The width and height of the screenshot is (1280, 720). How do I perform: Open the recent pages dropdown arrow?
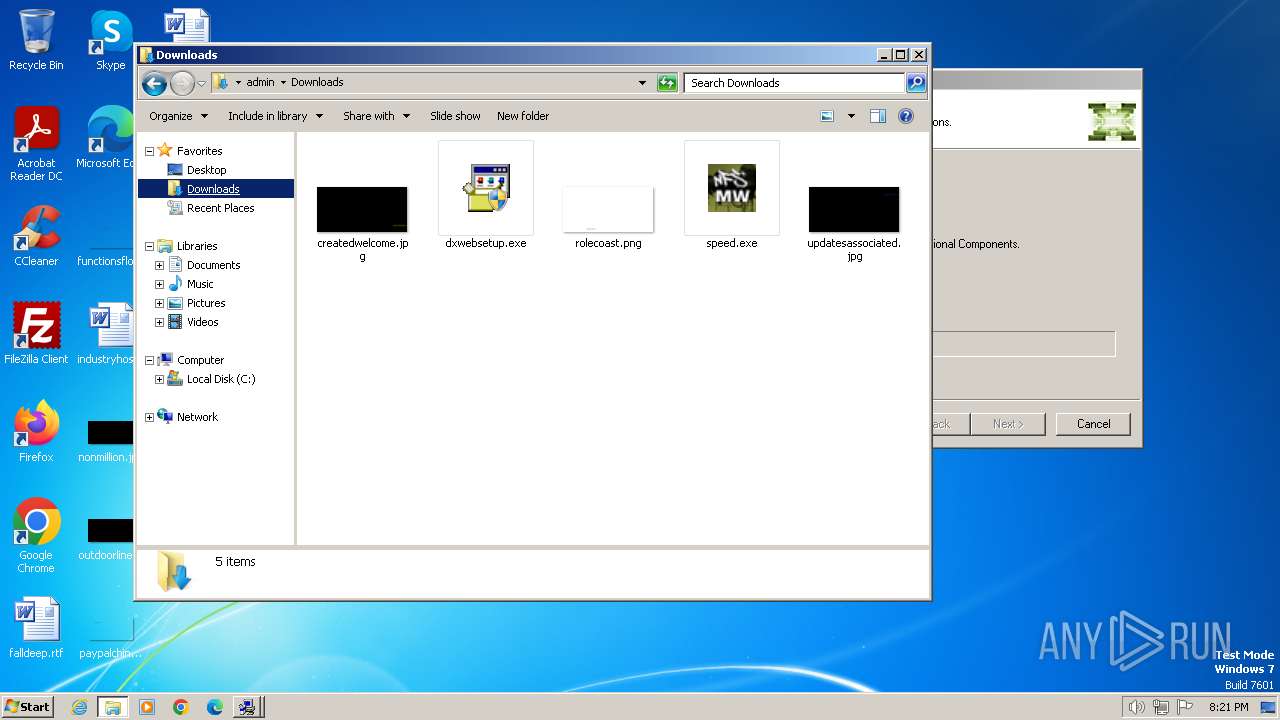(201, 83)
